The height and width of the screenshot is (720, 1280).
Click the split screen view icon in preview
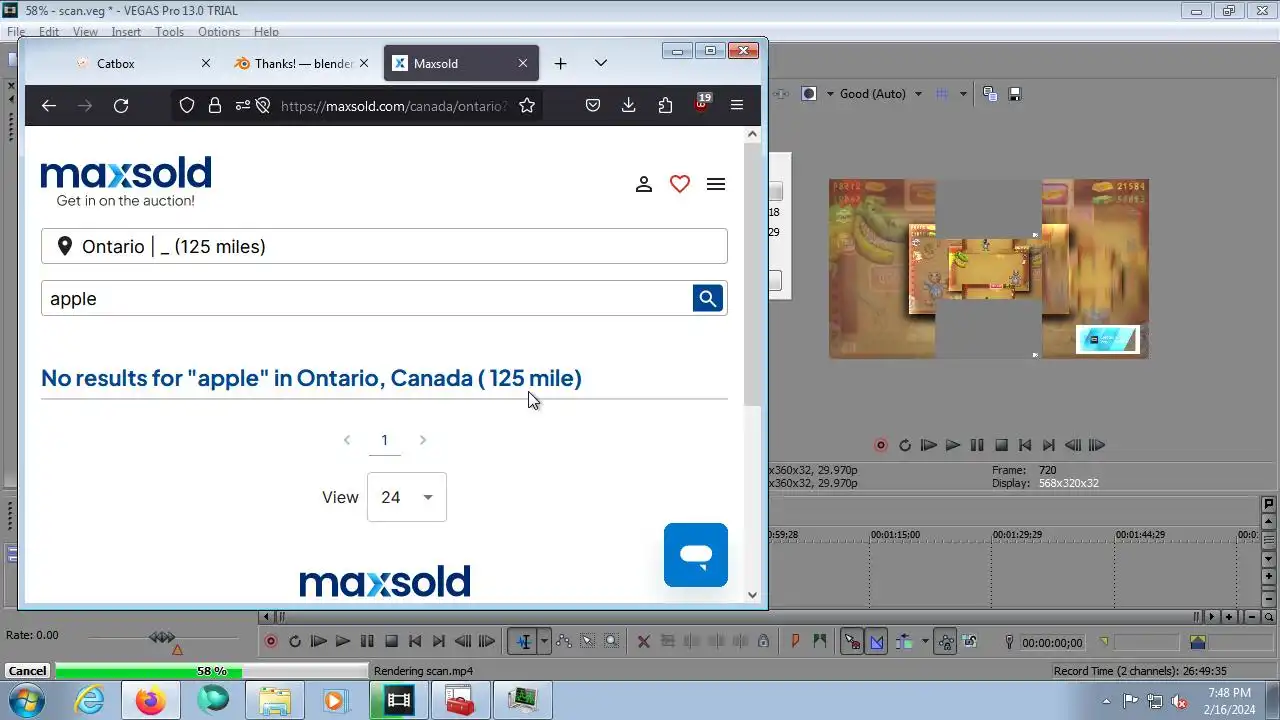(x=809, y=94)
